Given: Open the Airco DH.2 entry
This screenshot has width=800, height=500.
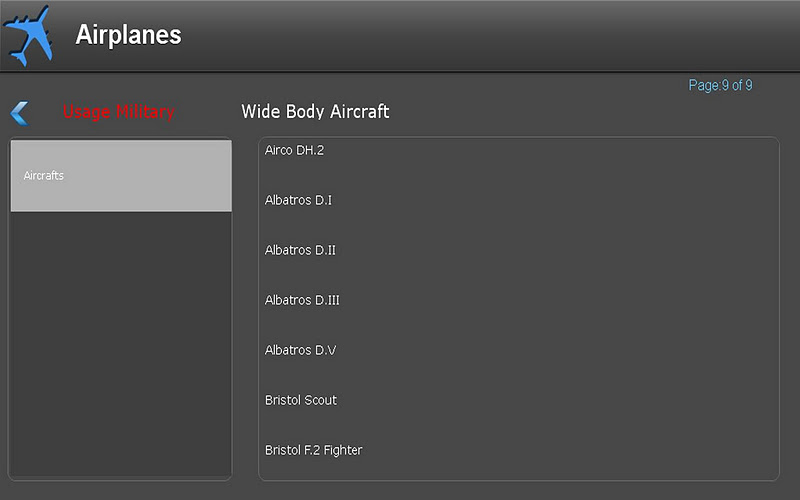Looking at the screenshot, I should click(x=294, y=150).
